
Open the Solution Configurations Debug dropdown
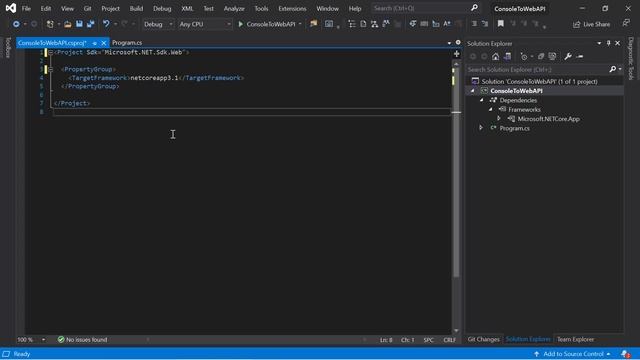[x=158, y=24]
